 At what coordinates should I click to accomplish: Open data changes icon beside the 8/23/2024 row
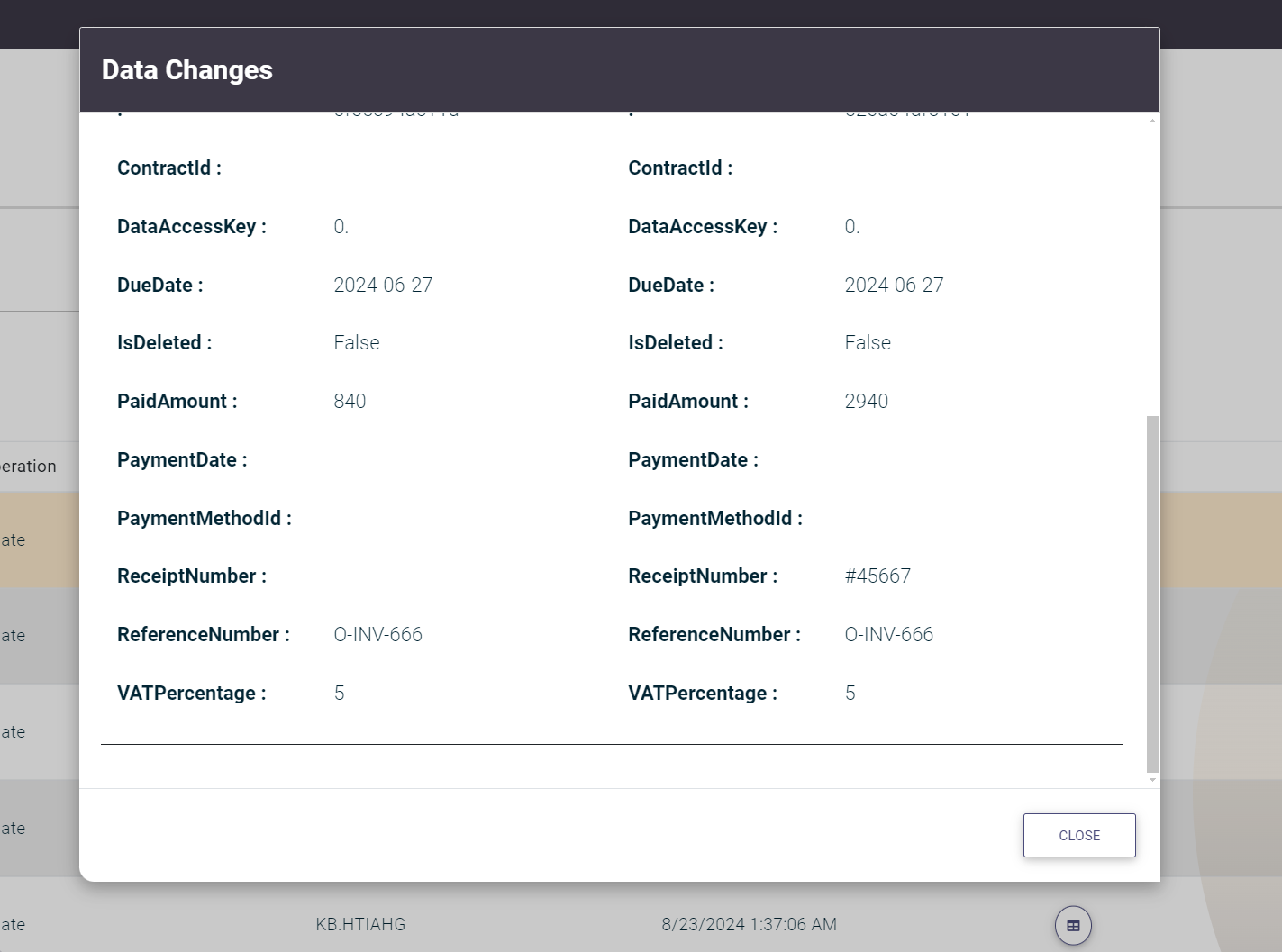point(1073,925)
